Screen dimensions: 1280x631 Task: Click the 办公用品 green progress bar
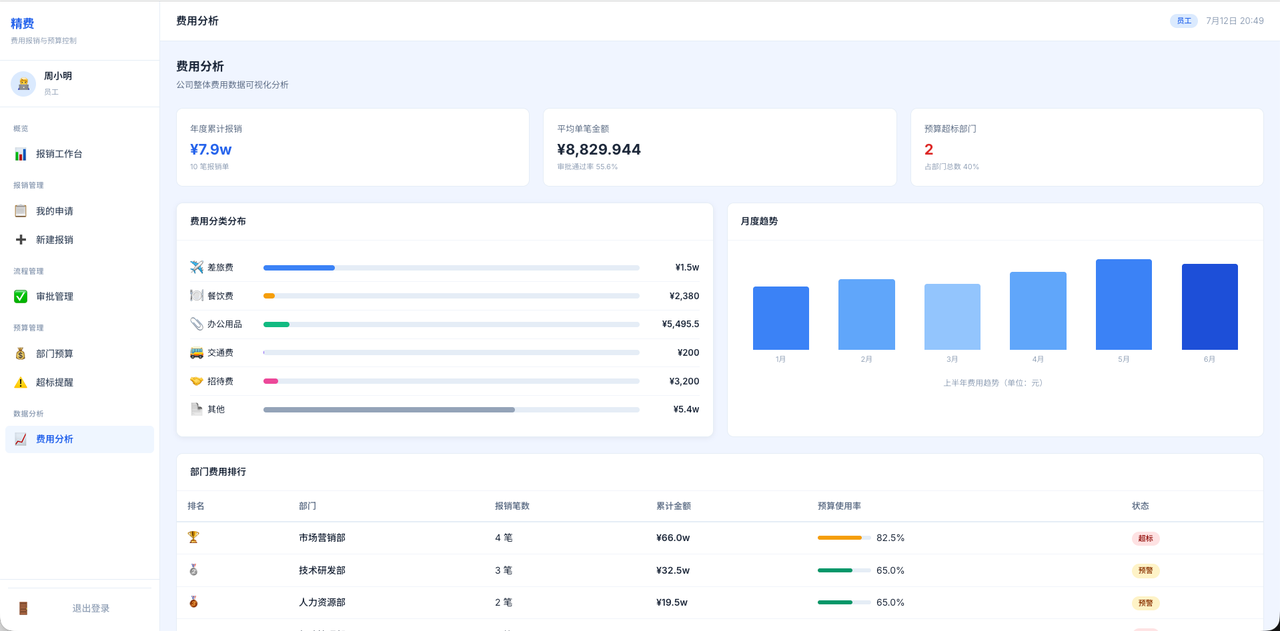tap(276, 324)
